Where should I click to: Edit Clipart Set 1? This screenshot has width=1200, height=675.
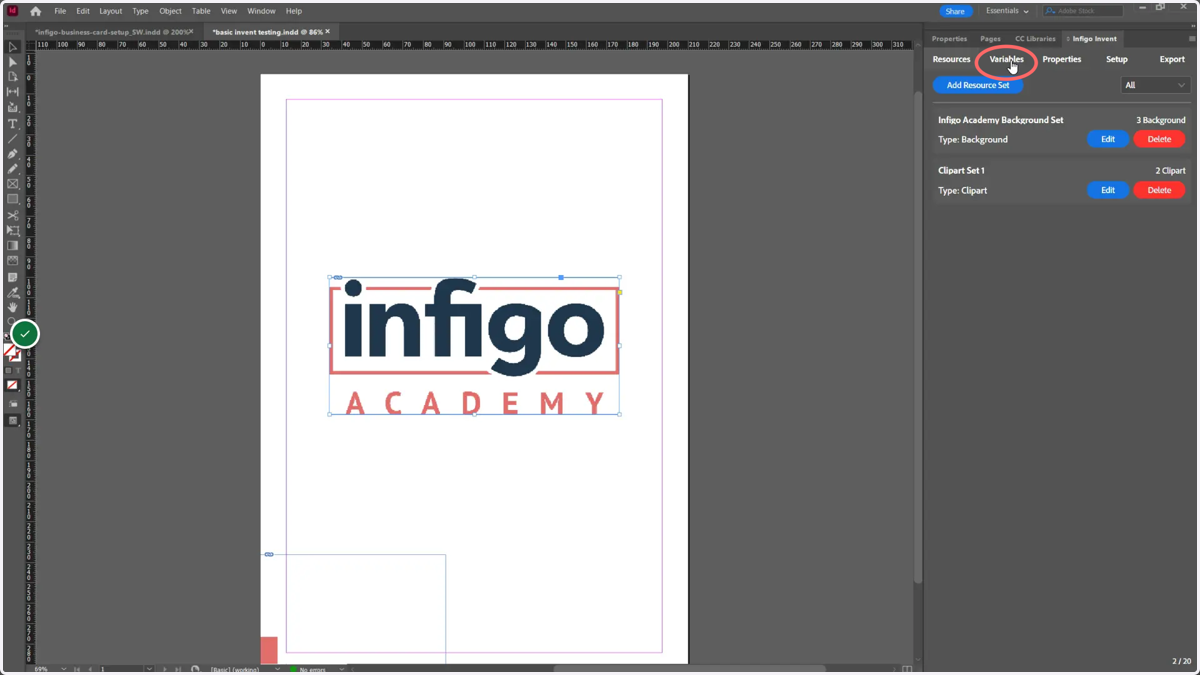1107,190
